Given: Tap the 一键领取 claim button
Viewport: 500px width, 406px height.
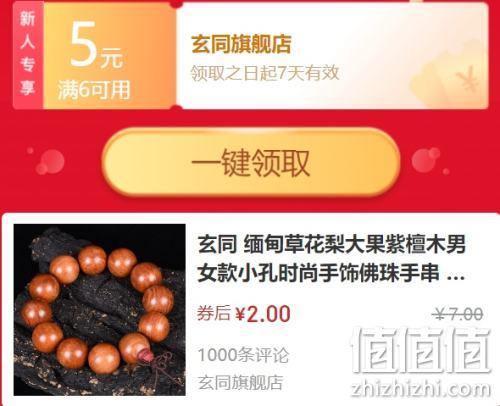Looking at the screenshot, I should coord(251,162).
